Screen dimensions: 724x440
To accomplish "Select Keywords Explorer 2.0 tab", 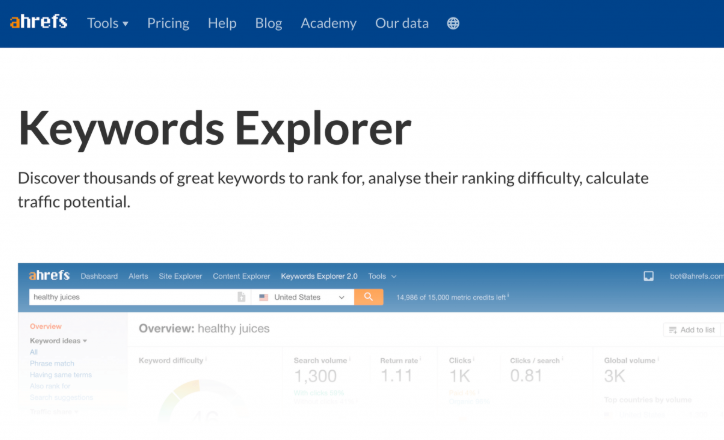I will click(319, 276).
